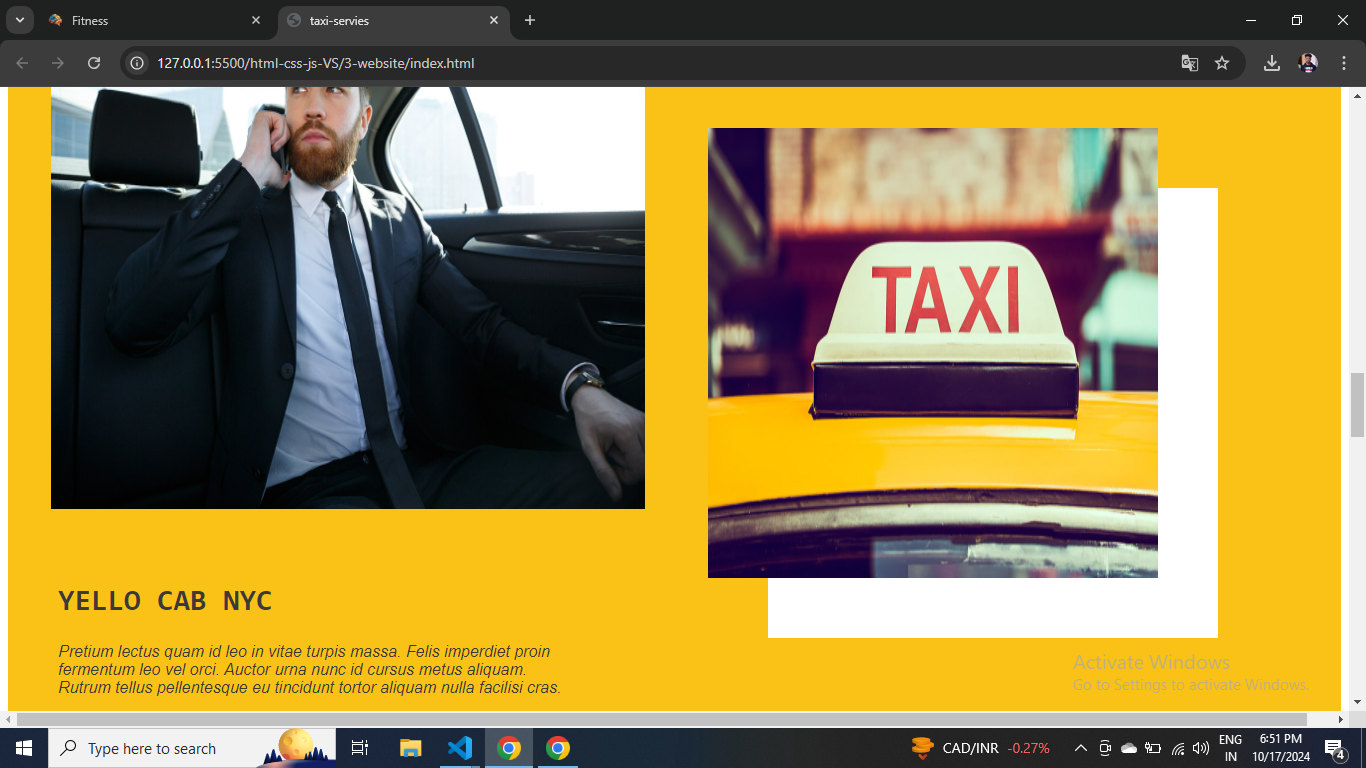1366x768 pixels.
Task: Open the volume control
Action: (1201, 748)
